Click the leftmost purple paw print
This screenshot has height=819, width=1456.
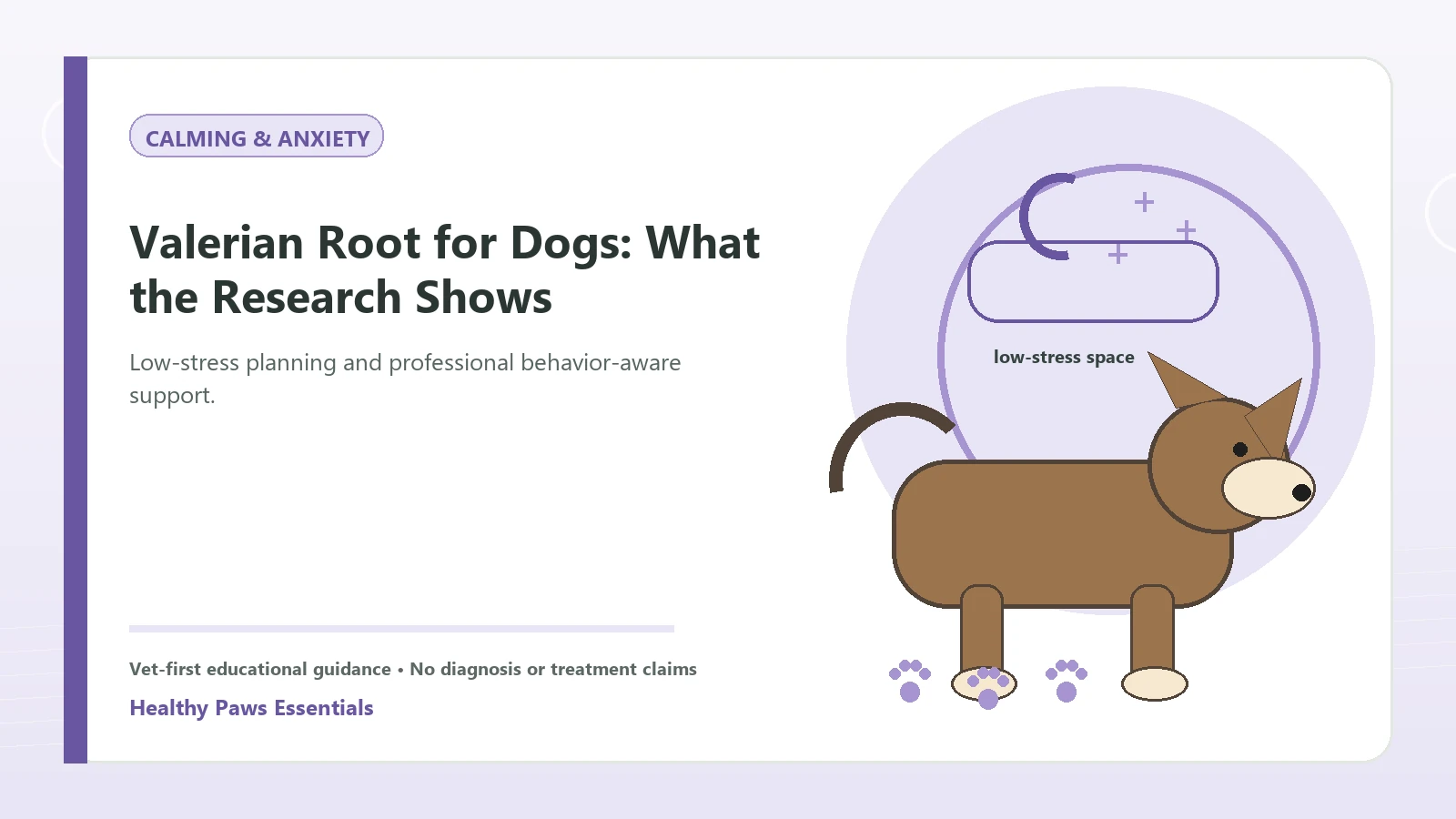910,681
